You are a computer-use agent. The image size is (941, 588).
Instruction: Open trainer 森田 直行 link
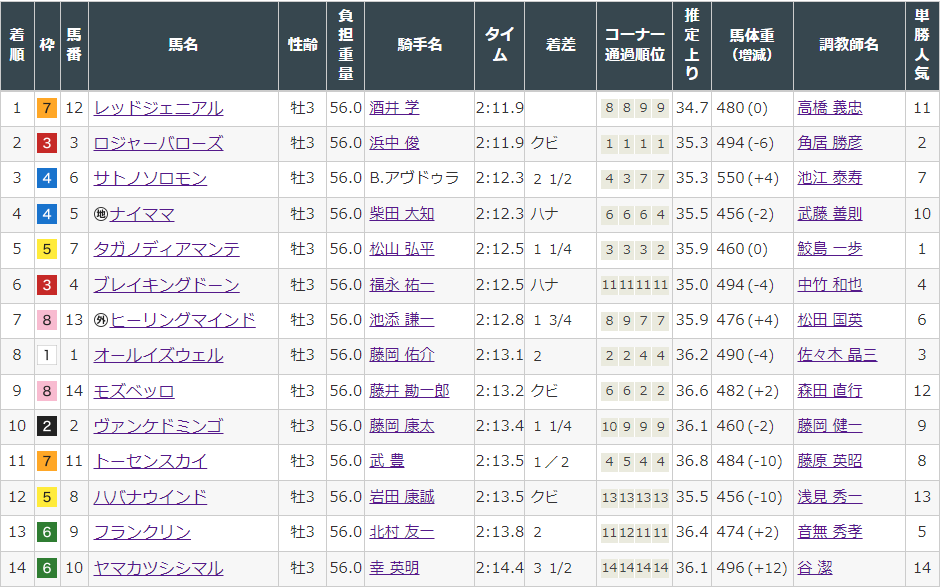click(830, 391)
